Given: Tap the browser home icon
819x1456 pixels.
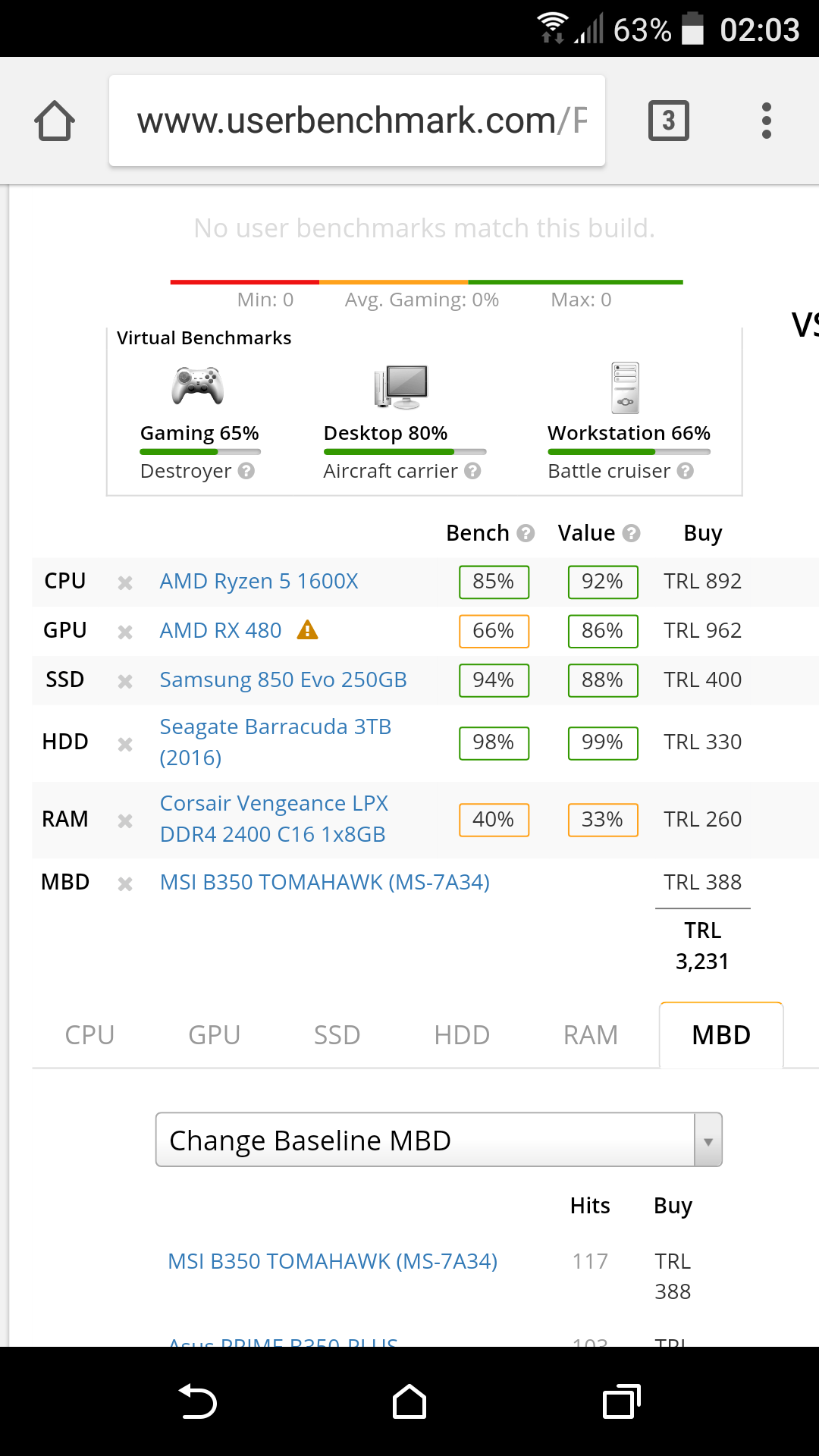Looking at the screenshot, I should [55, 121].
